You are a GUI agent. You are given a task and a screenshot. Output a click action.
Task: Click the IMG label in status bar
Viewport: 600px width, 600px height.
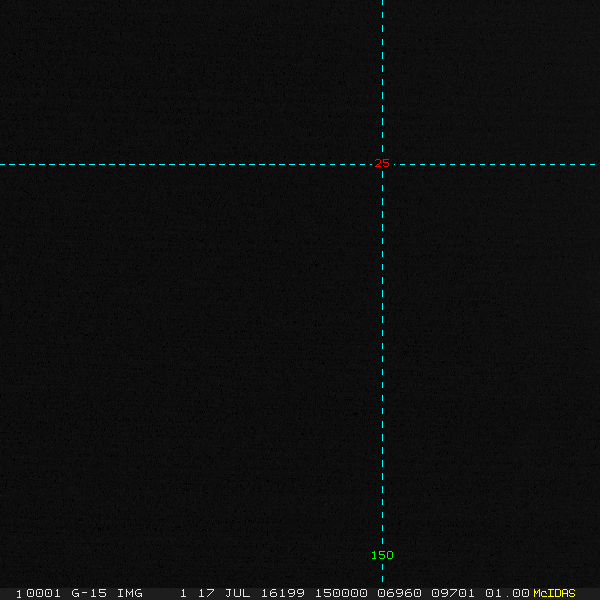pos(130,593)
